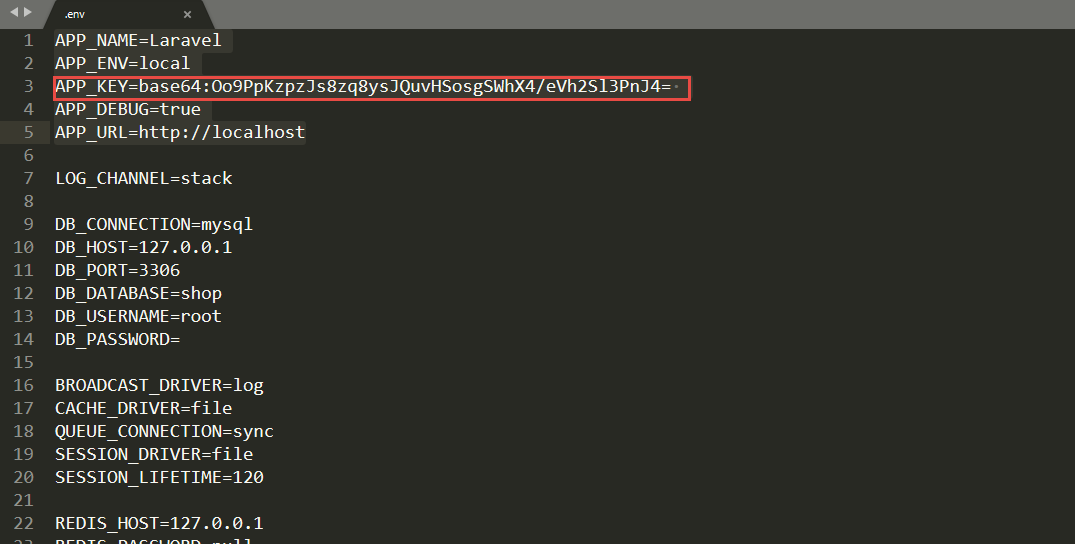Click the previous tab left arrow

[13, 11]
